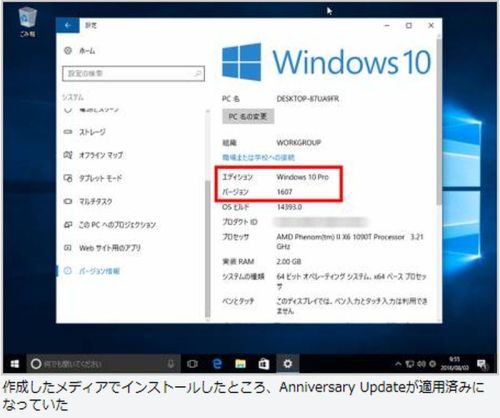Viewport: 500px width, 418px height.
Task: Click the Storage drive icon
Action: pyautogui.click(x=68, y=132)
